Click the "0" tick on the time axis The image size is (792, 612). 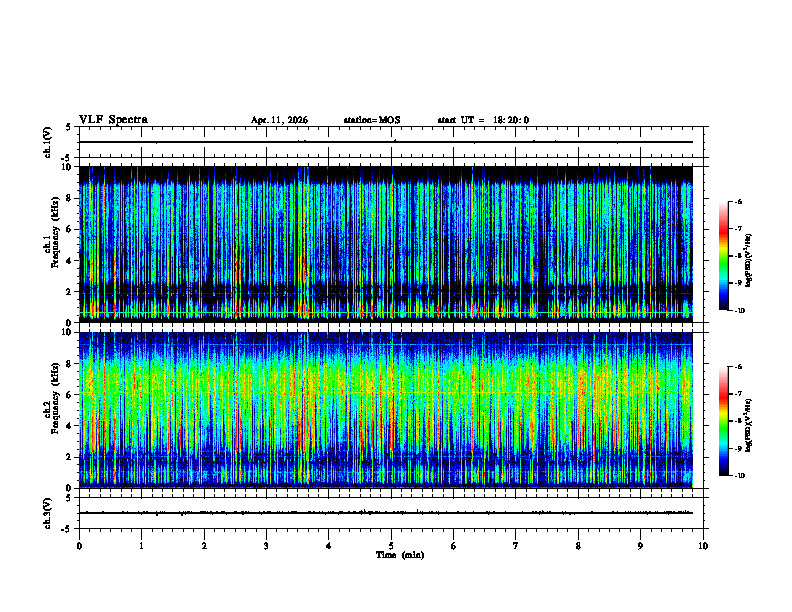(79, 546)
